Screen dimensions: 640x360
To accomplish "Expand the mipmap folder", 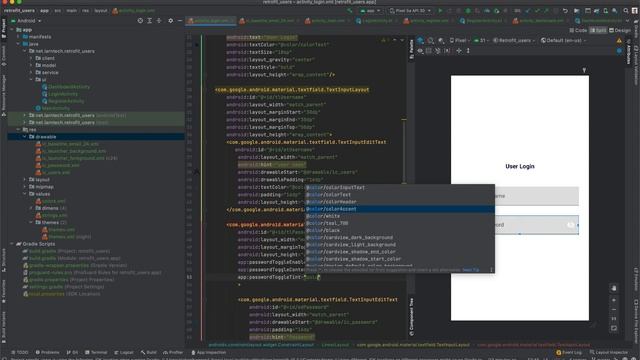I will click(x=24, y=187).
